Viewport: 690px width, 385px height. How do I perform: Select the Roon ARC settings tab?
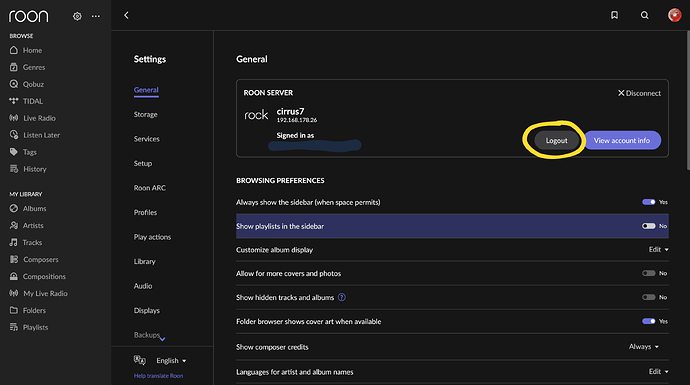pos(150,188)
